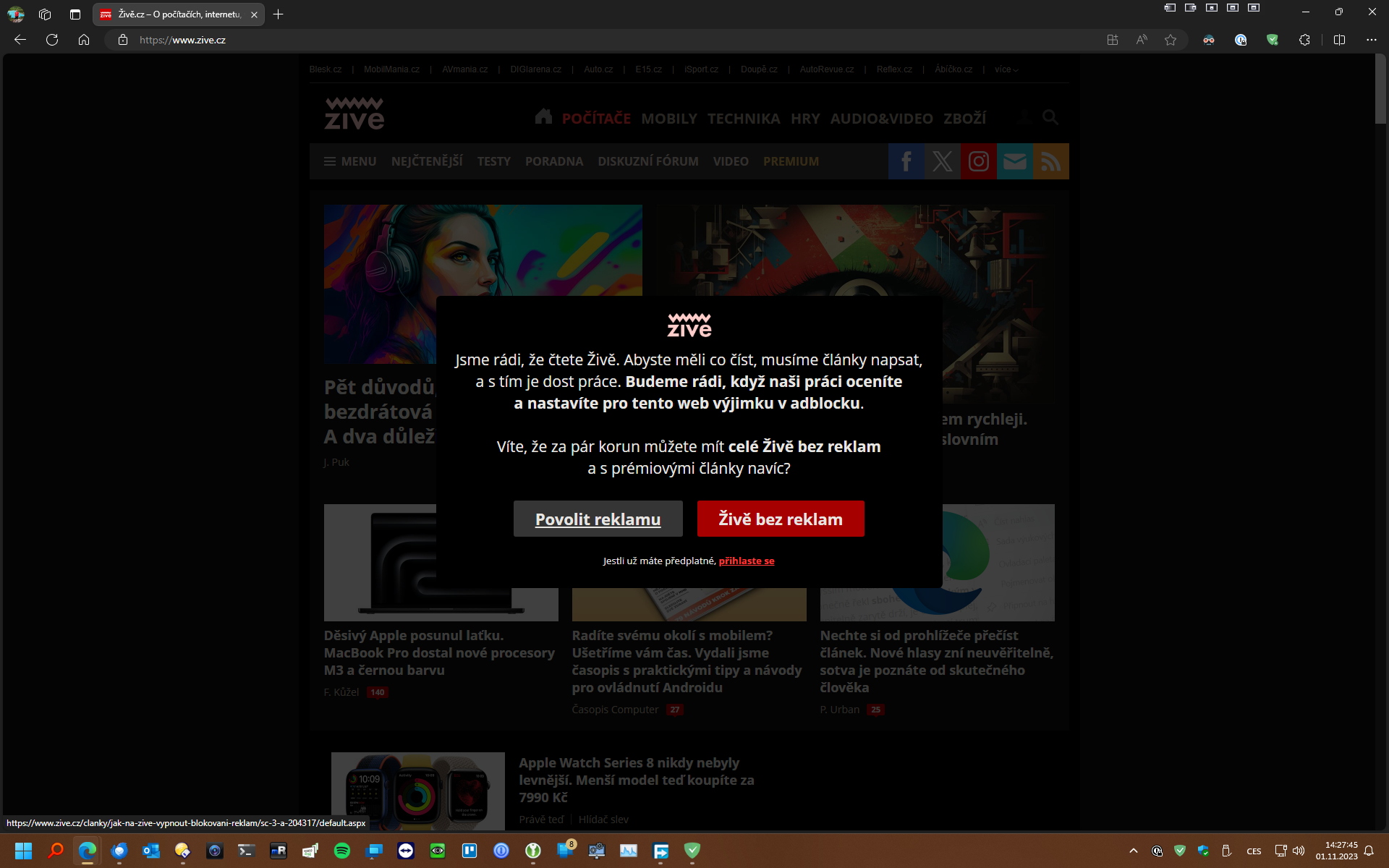Screen dimensions: 1389x868
Task: Go to the home house icon
Action: (543, 117)
